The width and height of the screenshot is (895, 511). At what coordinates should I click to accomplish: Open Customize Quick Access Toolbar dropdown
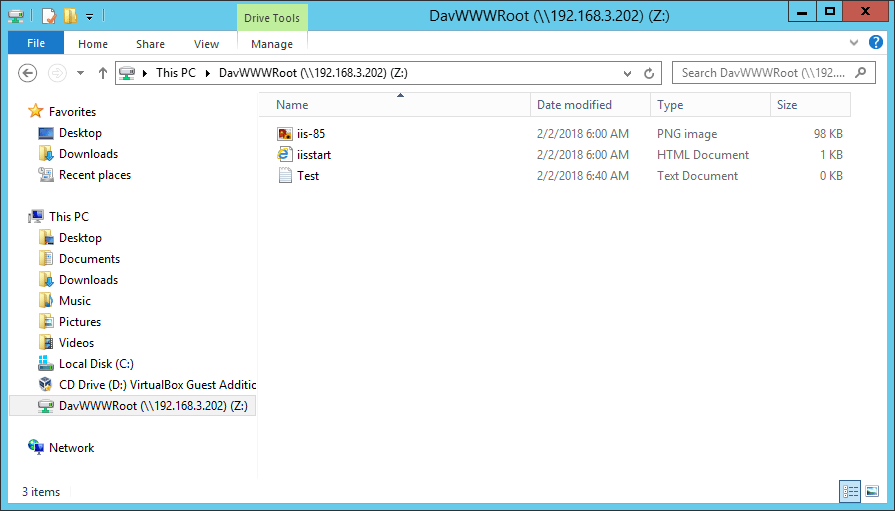(90, 17)
